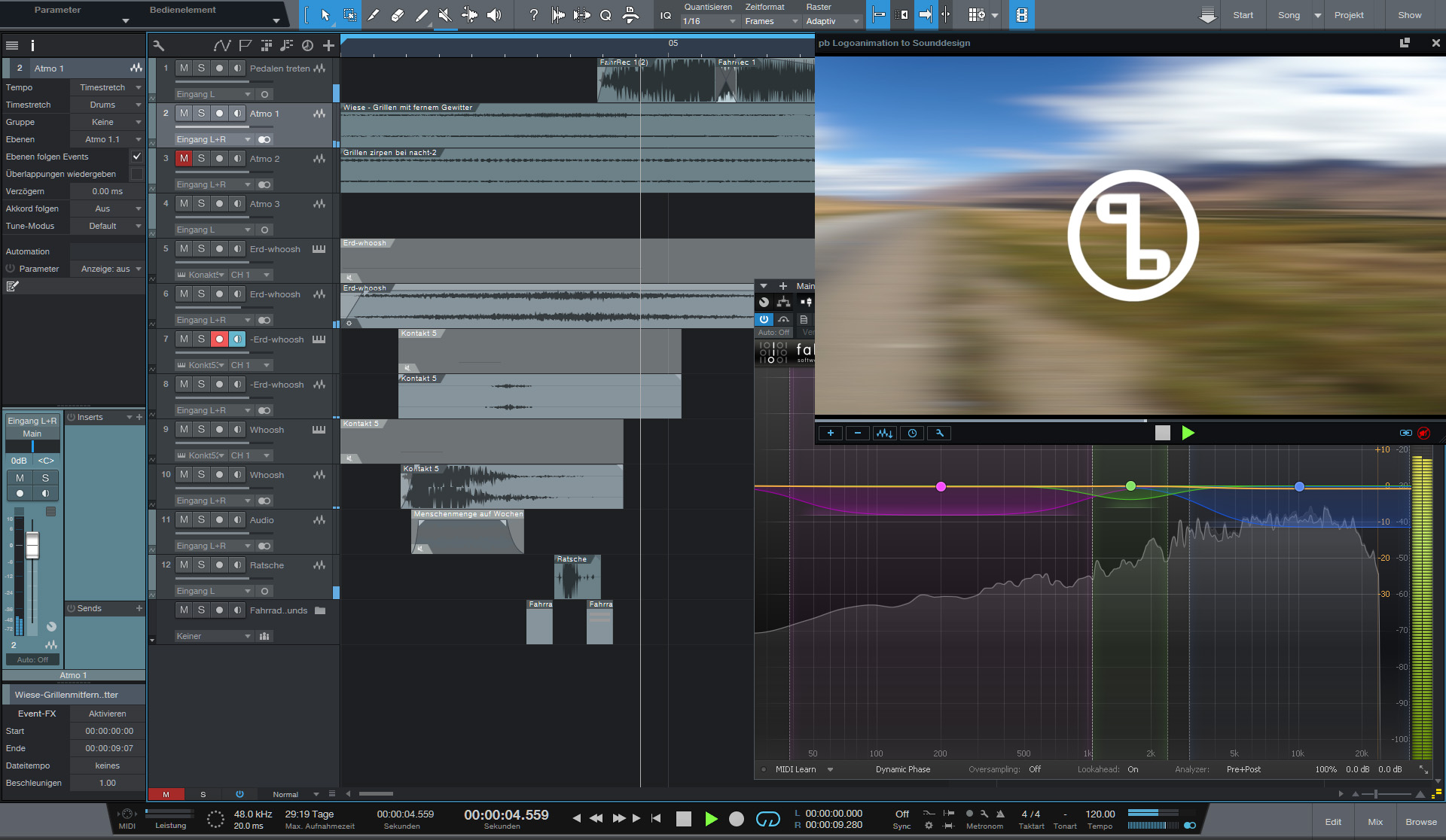This screenshot has height=840, width=1446.
Task: Mute the Ratsche track
Action: click(184, 565)
